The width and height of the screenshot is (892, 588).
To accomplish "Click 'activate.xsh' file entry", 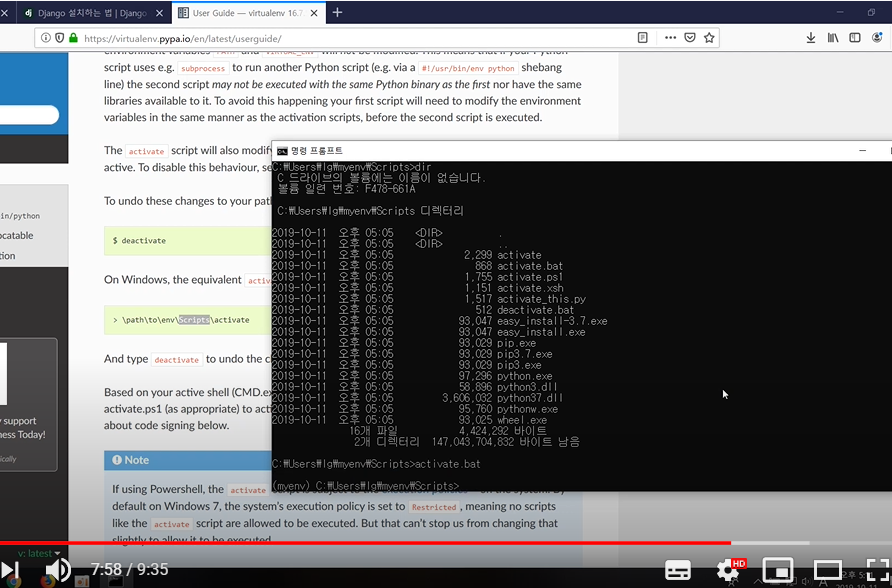I will tap(530, 288).
